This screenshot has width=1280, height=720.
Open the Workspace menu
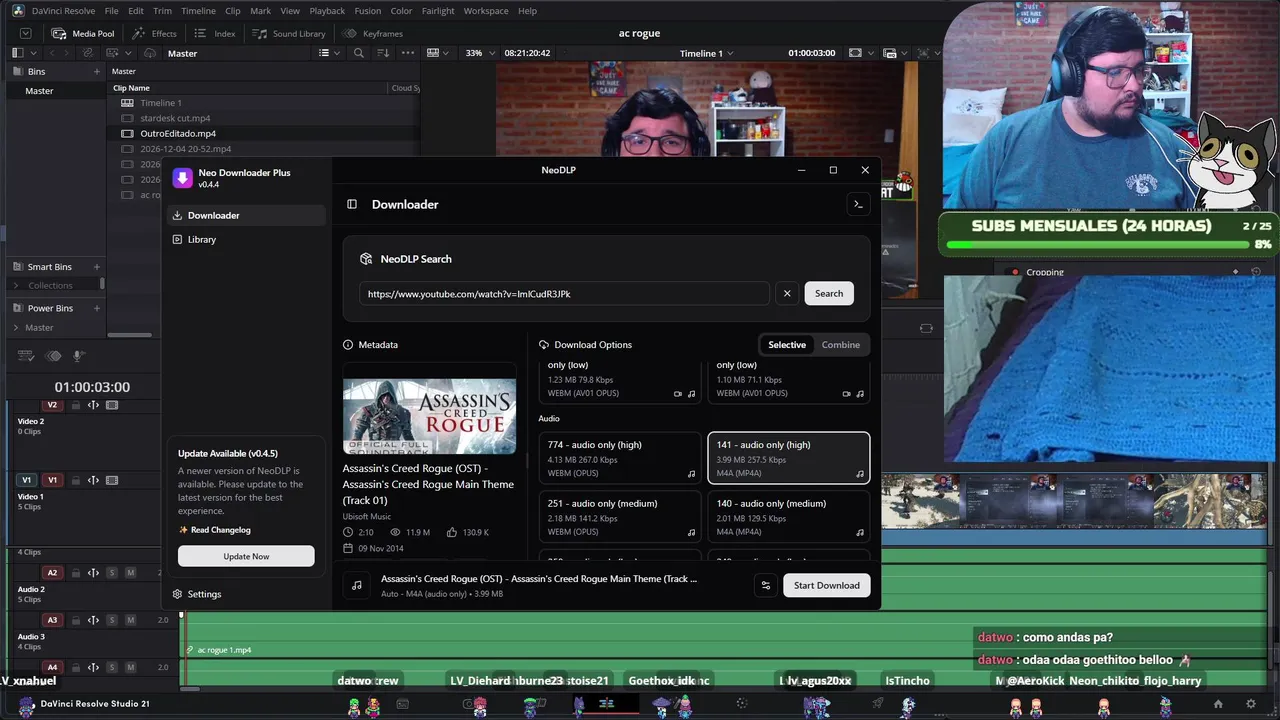click(486, 11)
